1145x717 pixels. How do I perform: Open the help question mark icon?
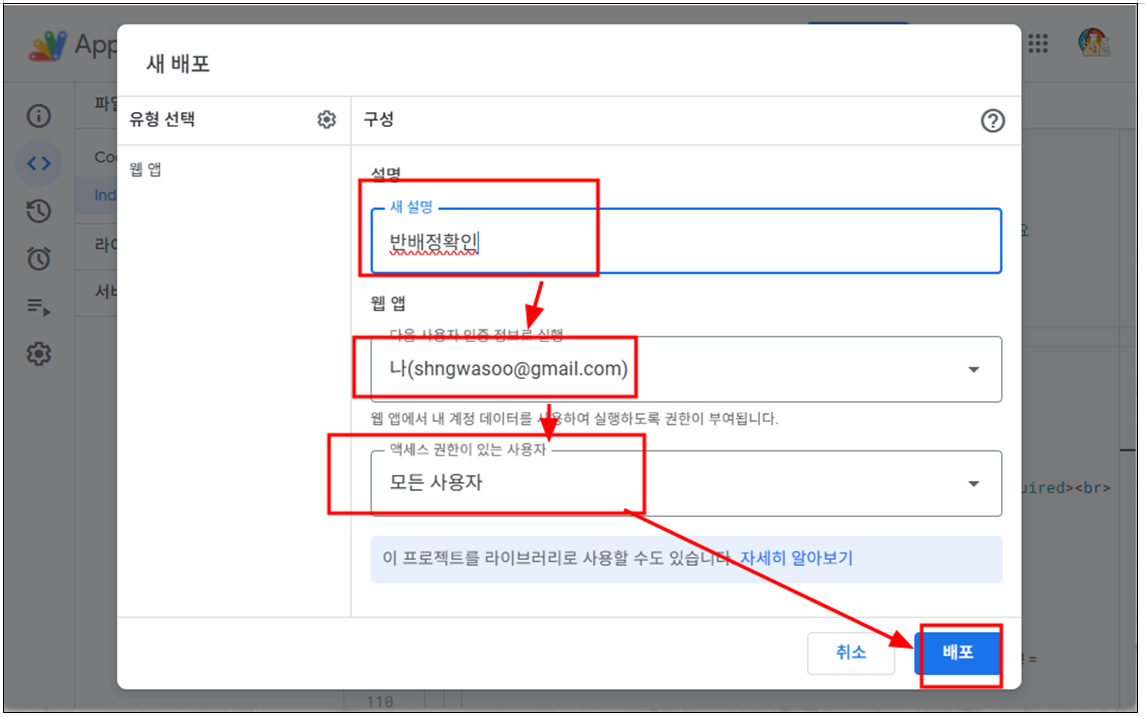tap(992, 120)
